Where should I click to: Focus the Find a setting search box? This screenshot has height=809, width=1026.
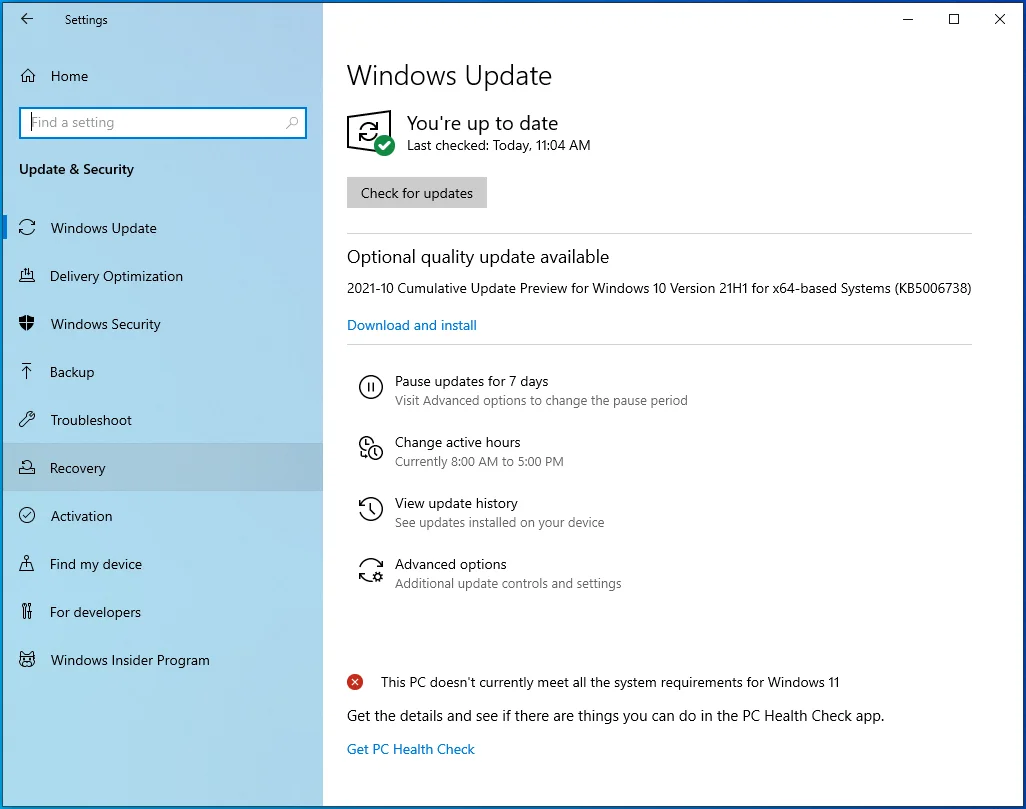point(163,122)
